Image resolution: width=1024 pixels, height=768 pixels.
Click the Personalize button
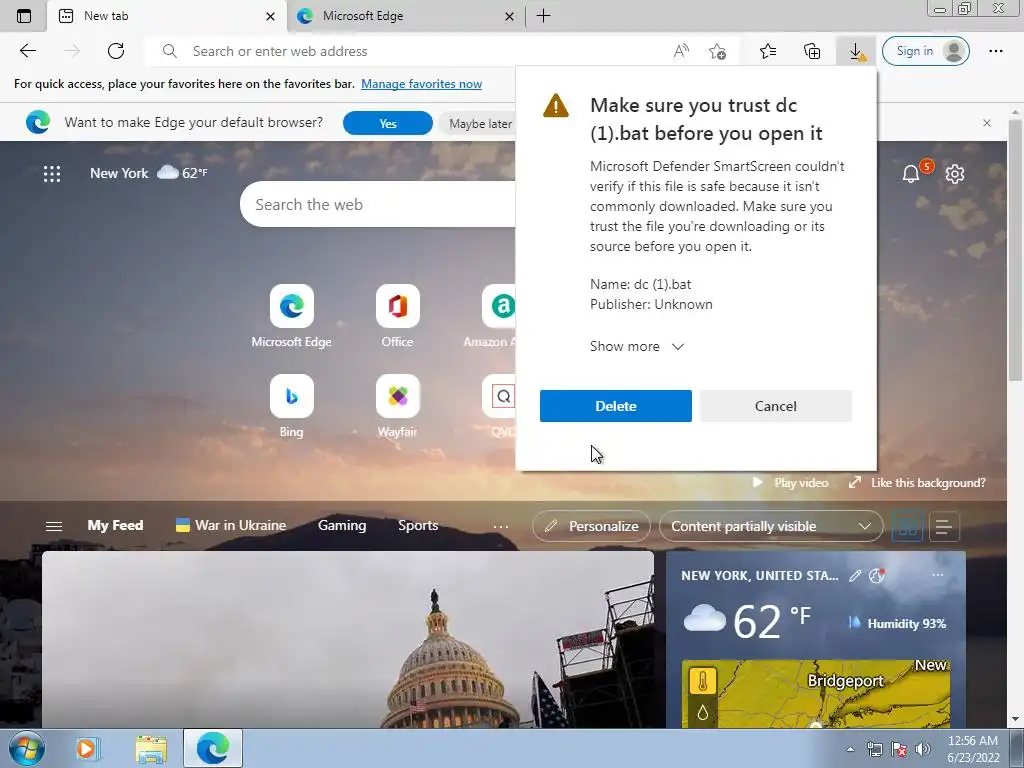[591, 526]
